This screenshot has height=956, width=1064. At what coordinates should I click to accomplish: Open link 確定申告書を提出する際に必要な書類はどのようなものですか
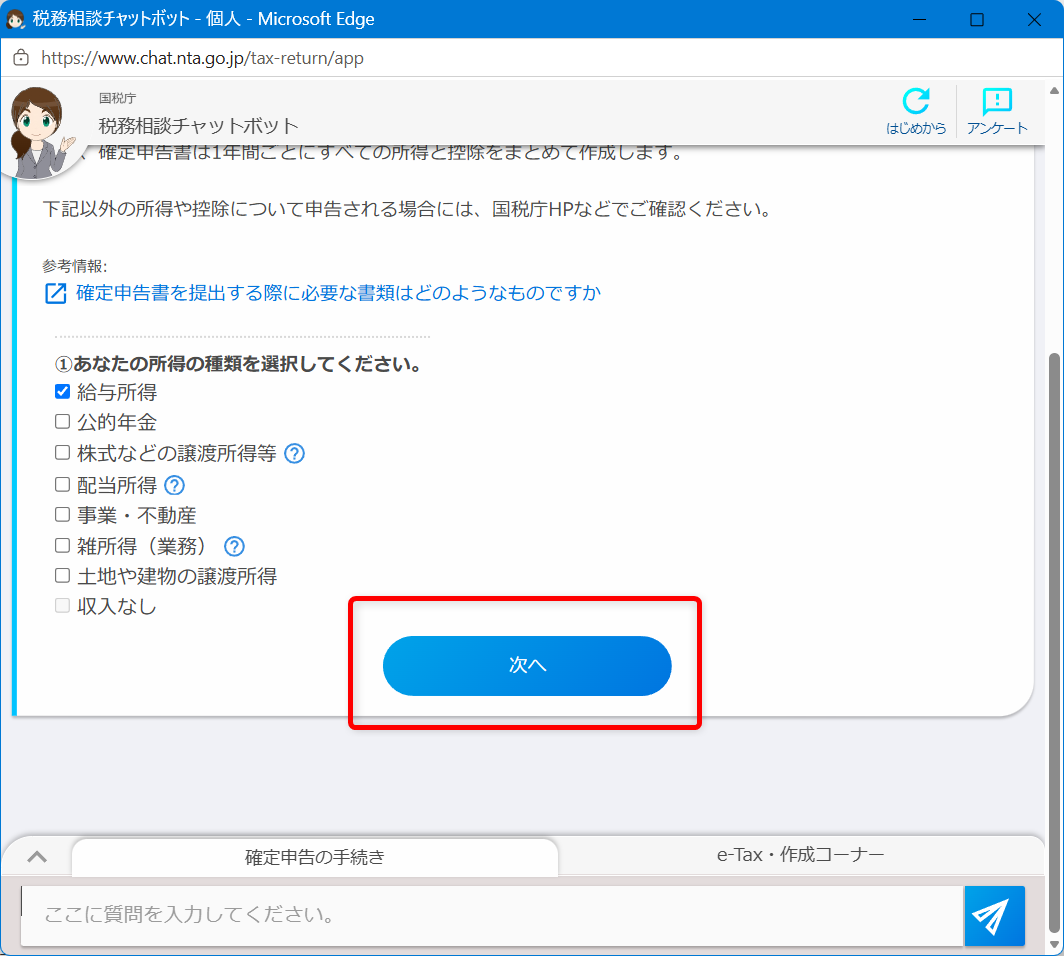coord(338,293)
